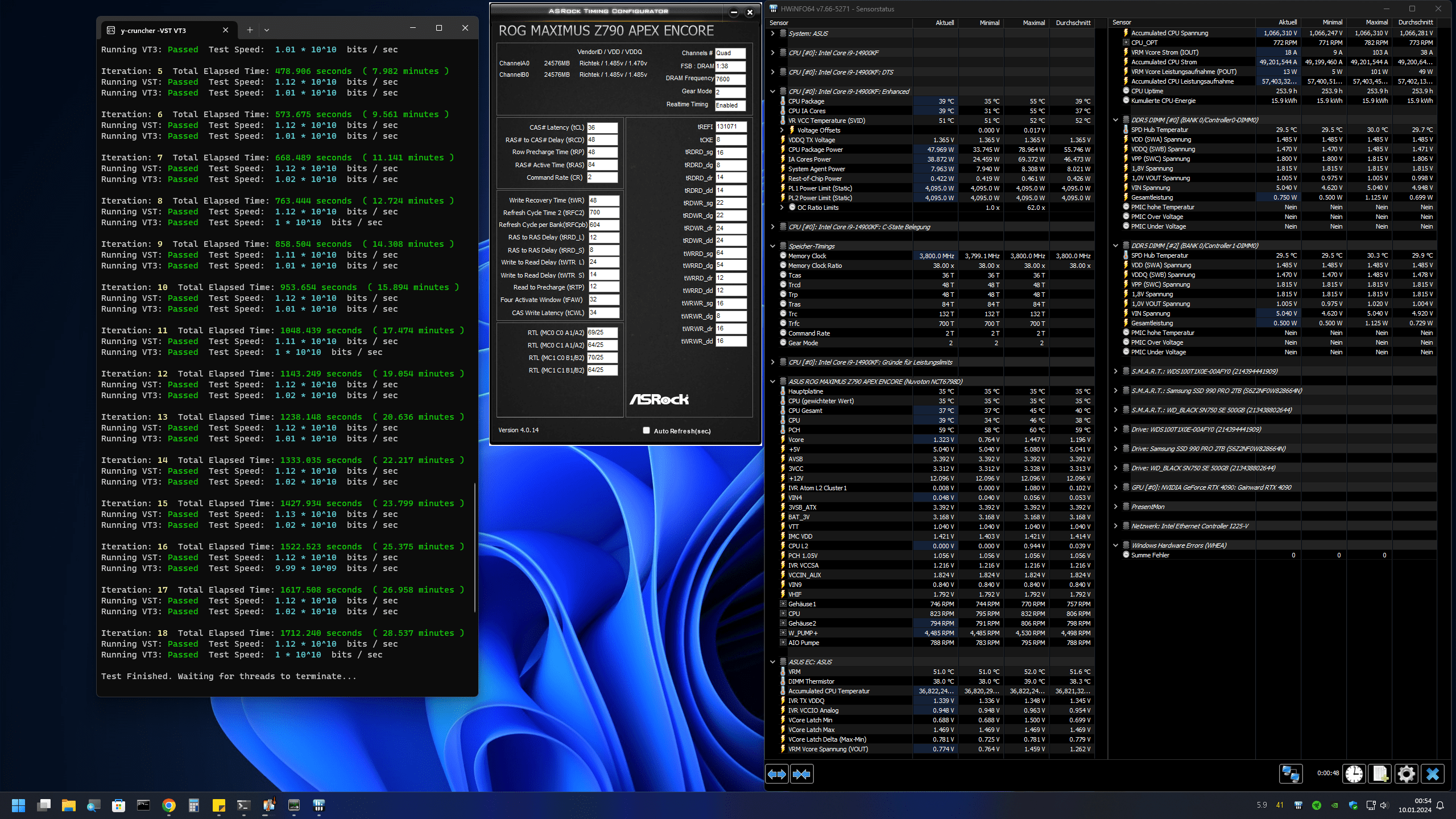Screen dimensions: 1456x819
Task: Click HWiNFO collapse columns inward arrows icon
Action: pyautogui.click(x=802, y=774)
